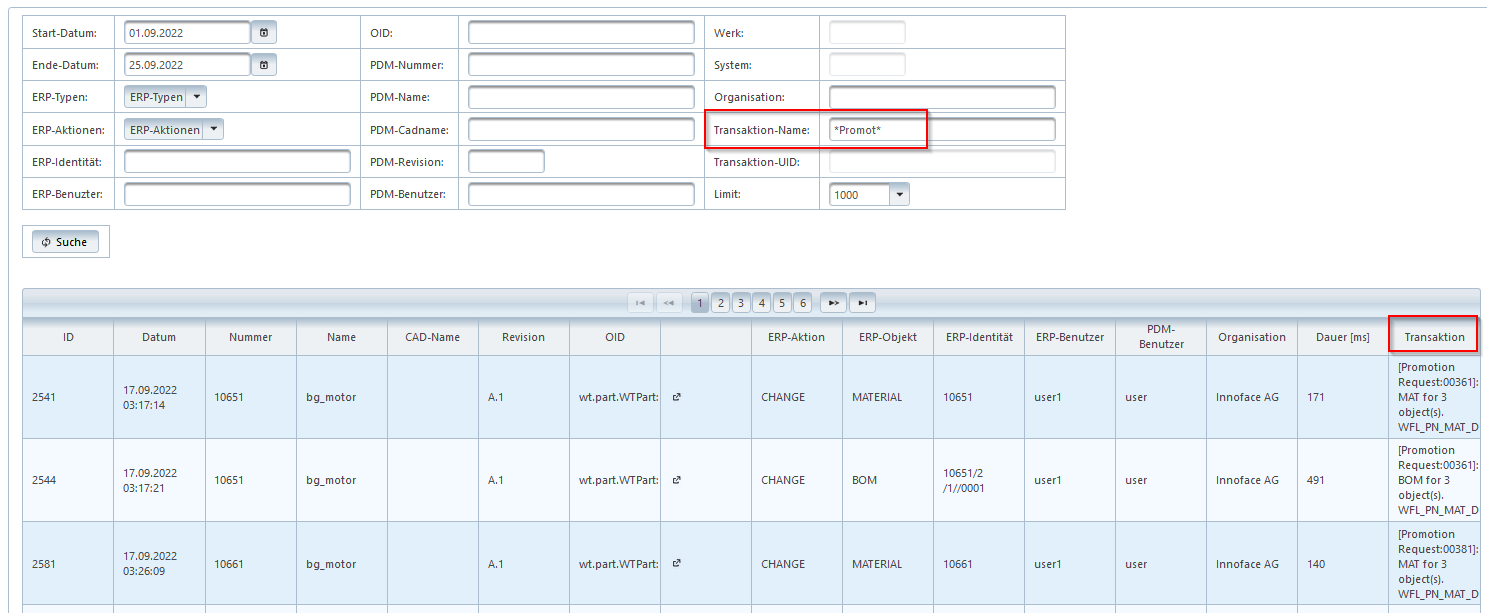
Task: Focus the Transaktion-Name input field
Action: pyautogui.click(x=941, y=130)
